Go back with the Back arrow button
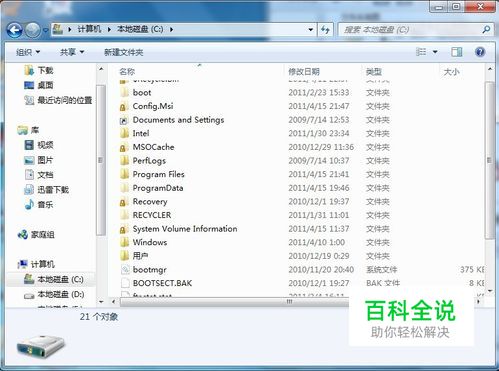Screen dimensions: 499x371 pos(15,30)
